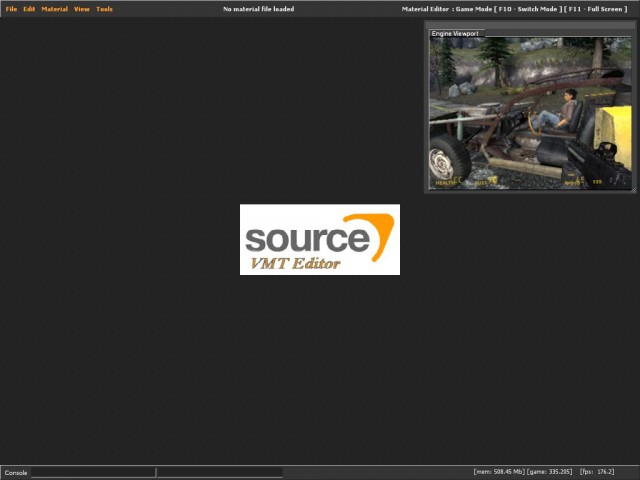
Task: Click inside the Engine Viewport game preview
Action: (x=530, y=113)
